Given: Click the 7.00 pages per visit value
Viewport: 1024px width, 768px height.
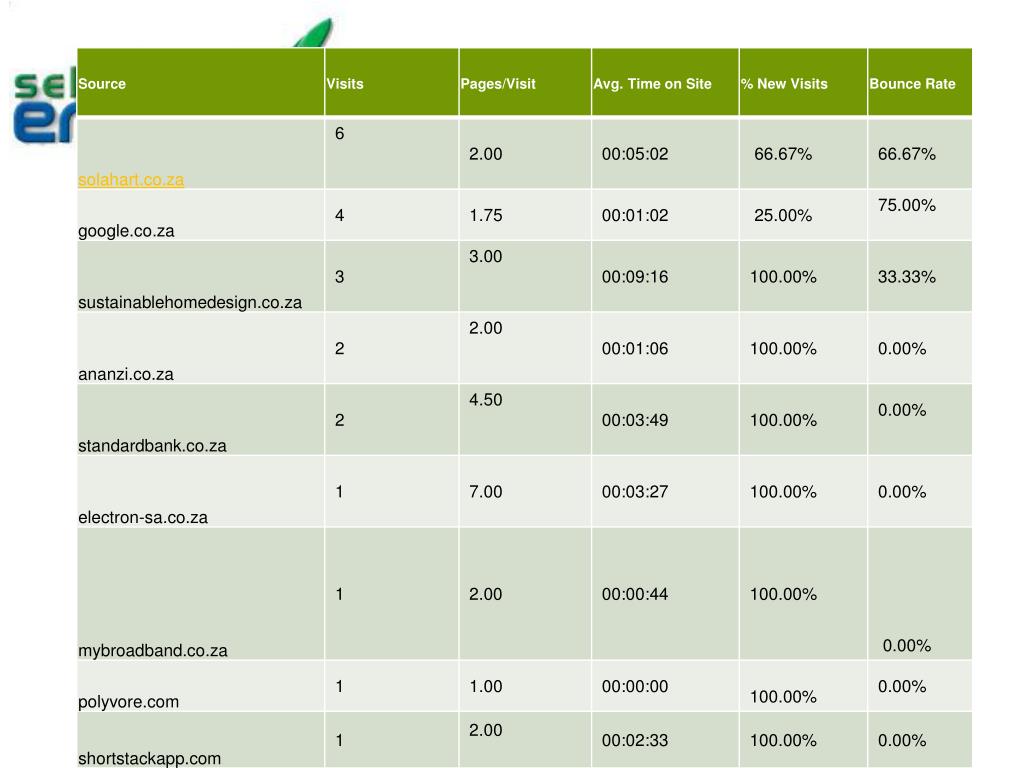Looking at the screenshot, I should (x=485, y=492).
